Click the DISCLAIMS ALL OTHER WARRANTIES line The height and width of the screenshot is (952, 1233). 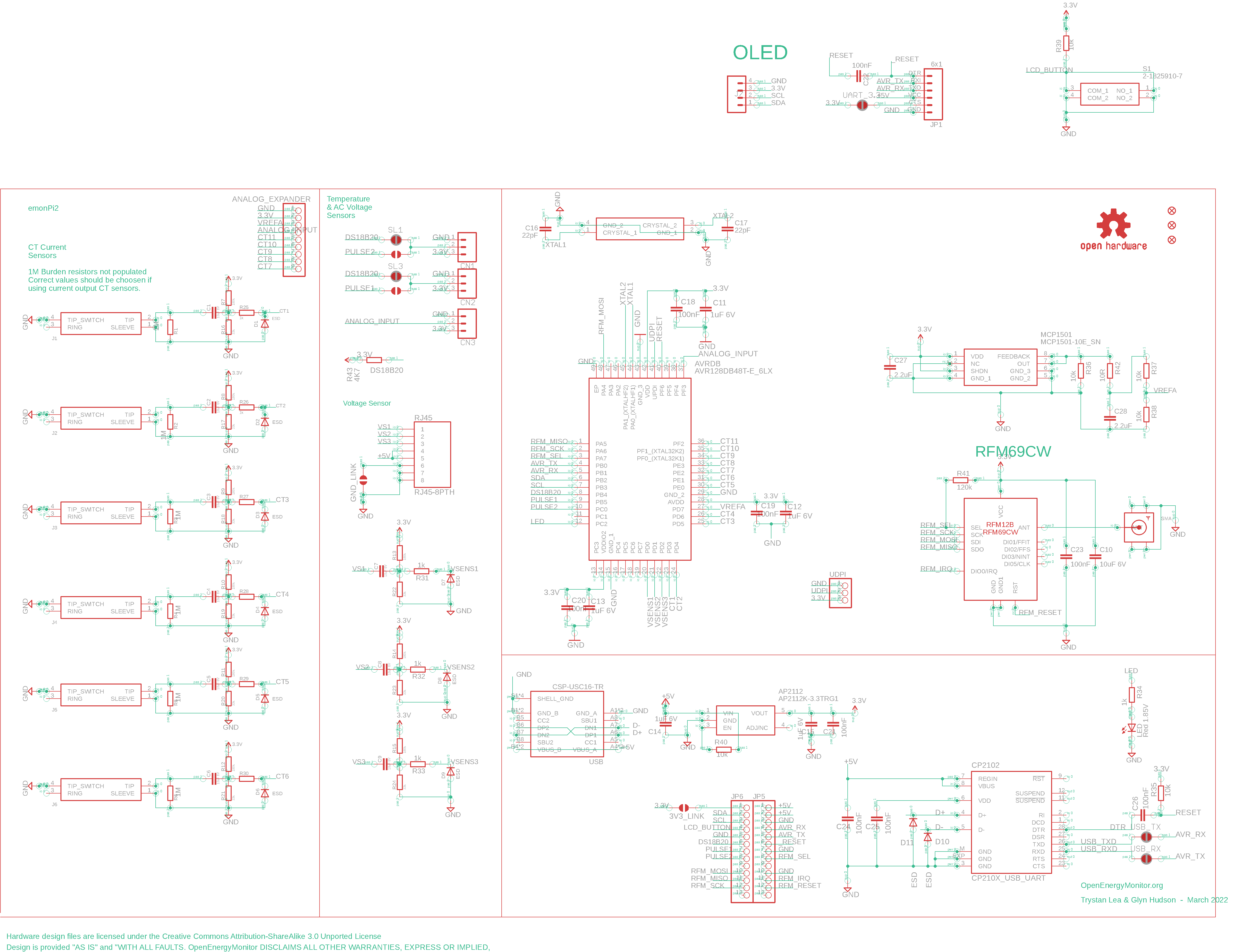click(248, 947)
